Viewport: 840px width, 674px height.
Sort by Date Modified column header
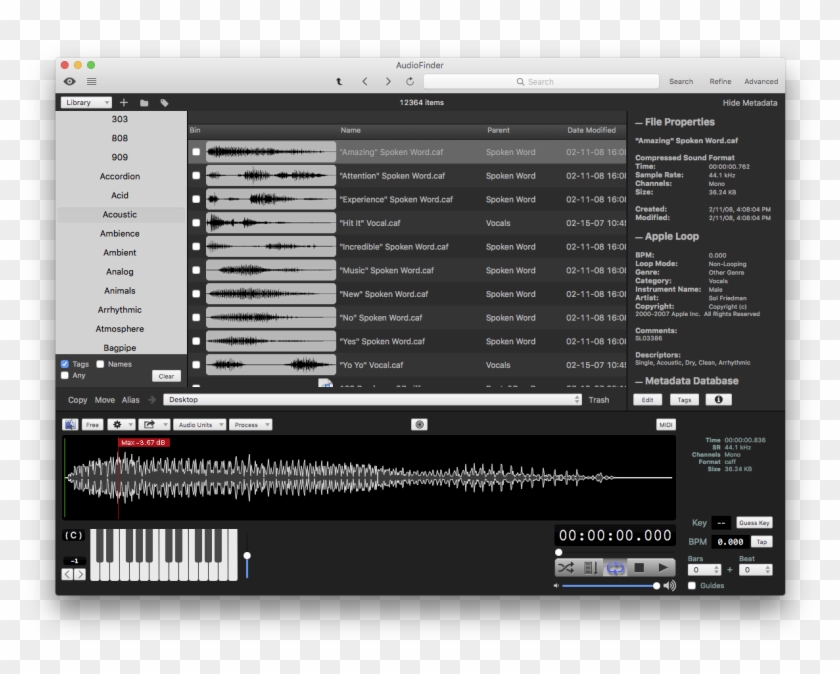(591, 130)
